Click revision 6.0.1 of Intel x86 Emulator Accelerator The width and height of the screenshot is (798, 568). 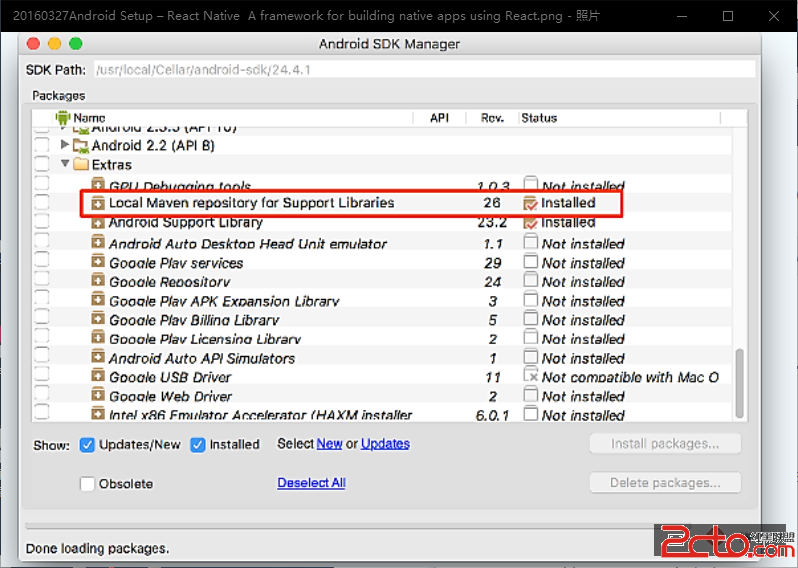point(492,415)
